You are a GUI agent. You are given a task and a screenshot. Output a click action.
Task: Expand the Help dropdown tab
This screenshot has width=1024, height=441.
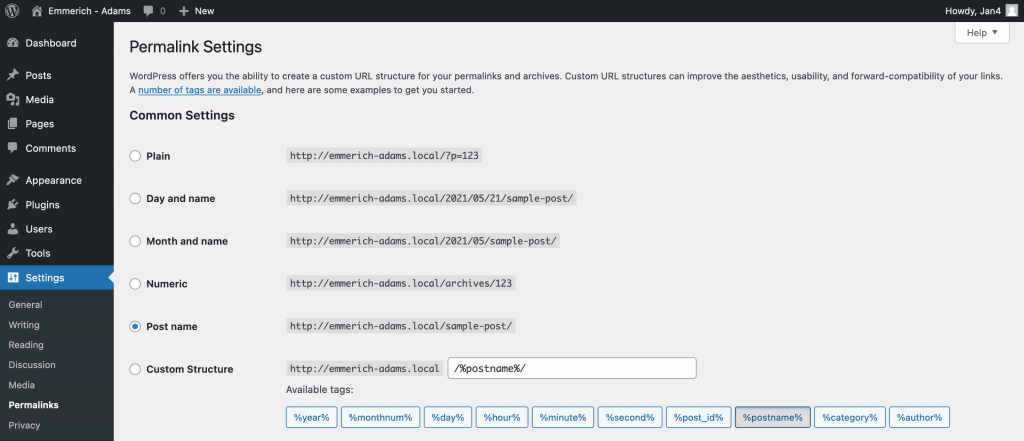click(982, 33)
